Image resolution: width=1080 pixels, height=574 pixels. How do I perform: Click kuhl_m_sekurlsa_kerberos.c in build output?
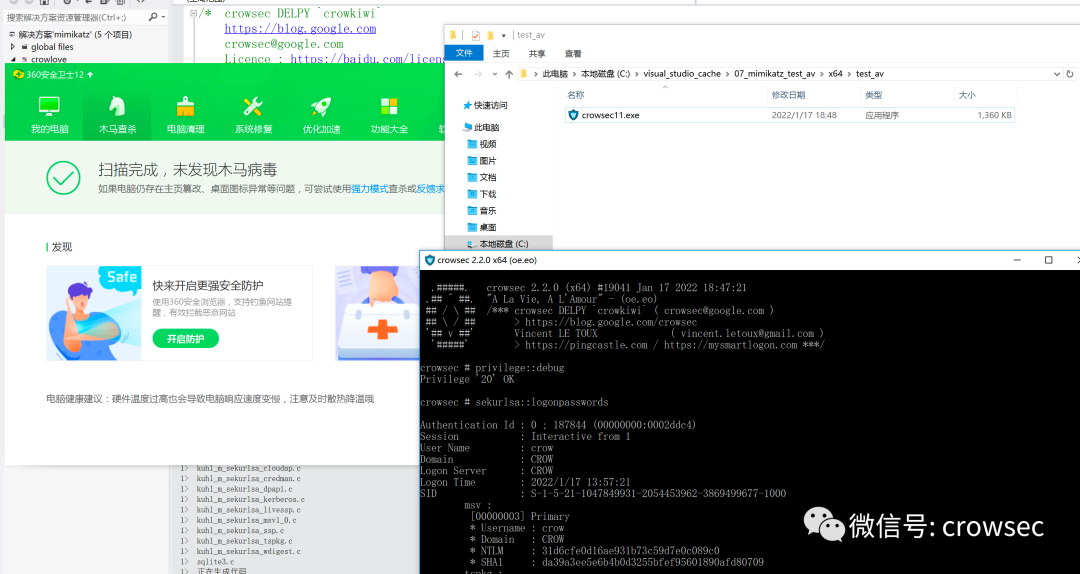point(250,500)
